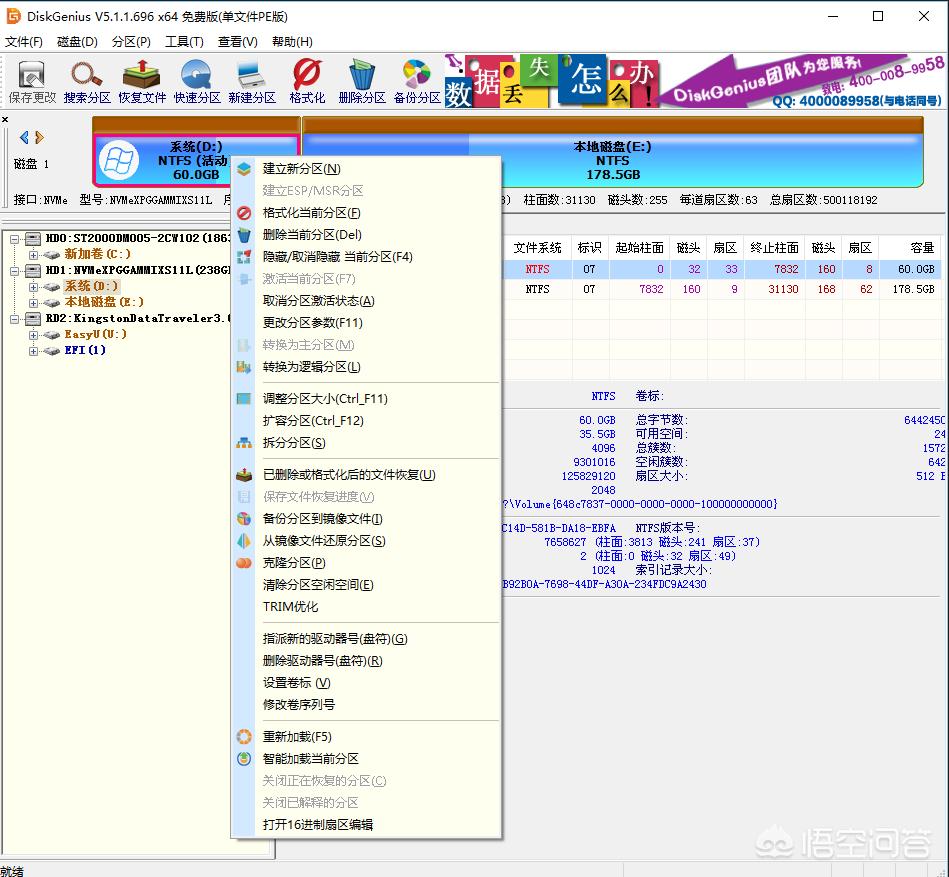949x877 pixels.
Task: Open the 备份分区 (Backup Partition) tool
Action: [x=415, y=78]
